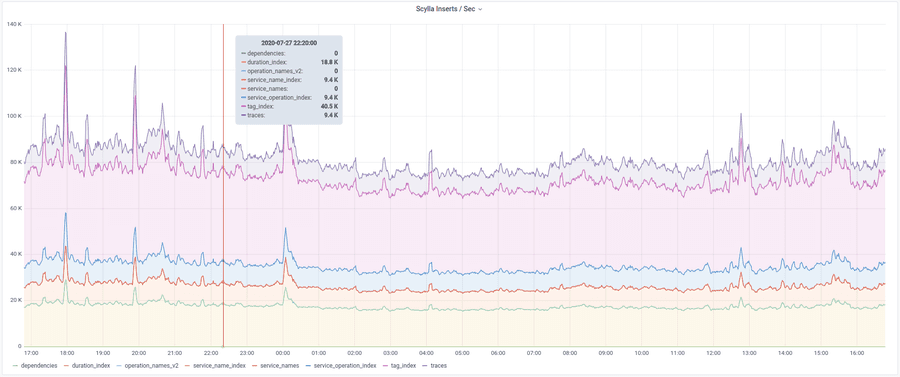
Task: Click the 17:00 x-axis label
Action: [x=31, y=353]
